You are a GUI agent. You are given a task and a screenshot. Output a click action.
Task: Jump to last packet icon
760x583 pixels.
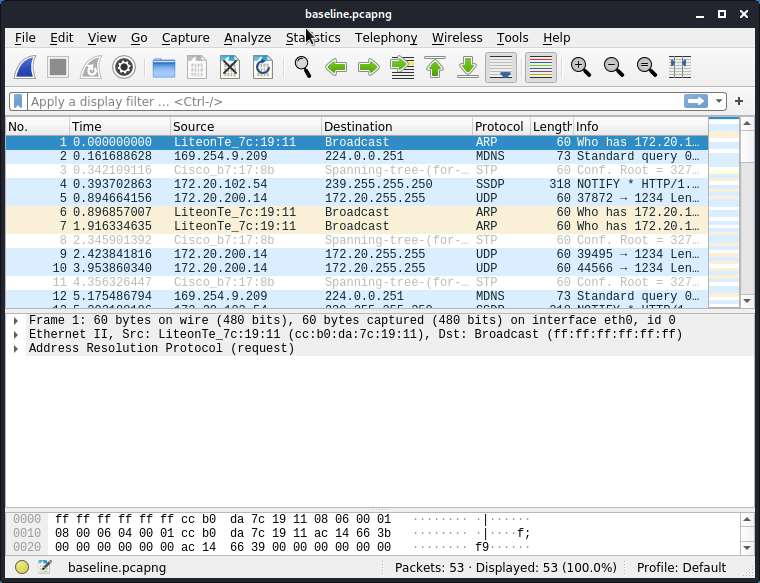468,67
